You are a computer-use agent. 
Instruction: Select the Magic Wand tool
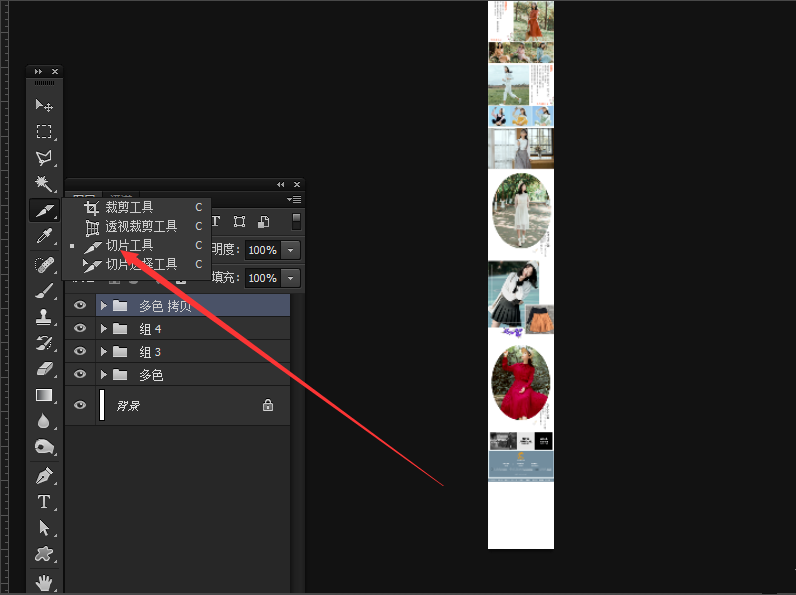click(44, 184)
